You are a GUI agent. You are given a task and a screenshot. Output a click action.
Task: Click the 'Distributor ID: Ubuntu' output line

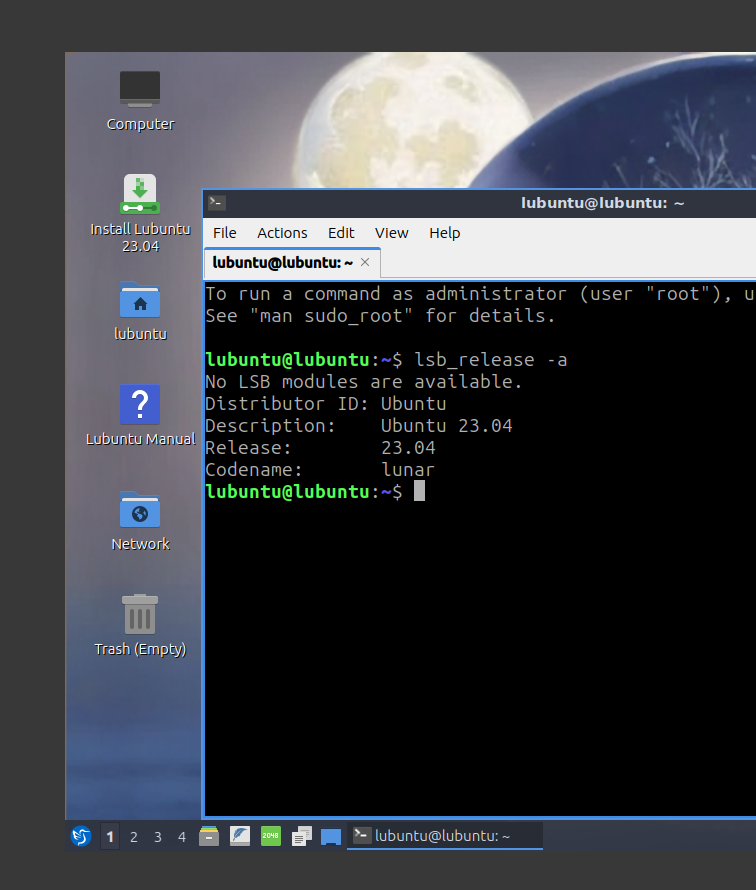pos(326,404)
